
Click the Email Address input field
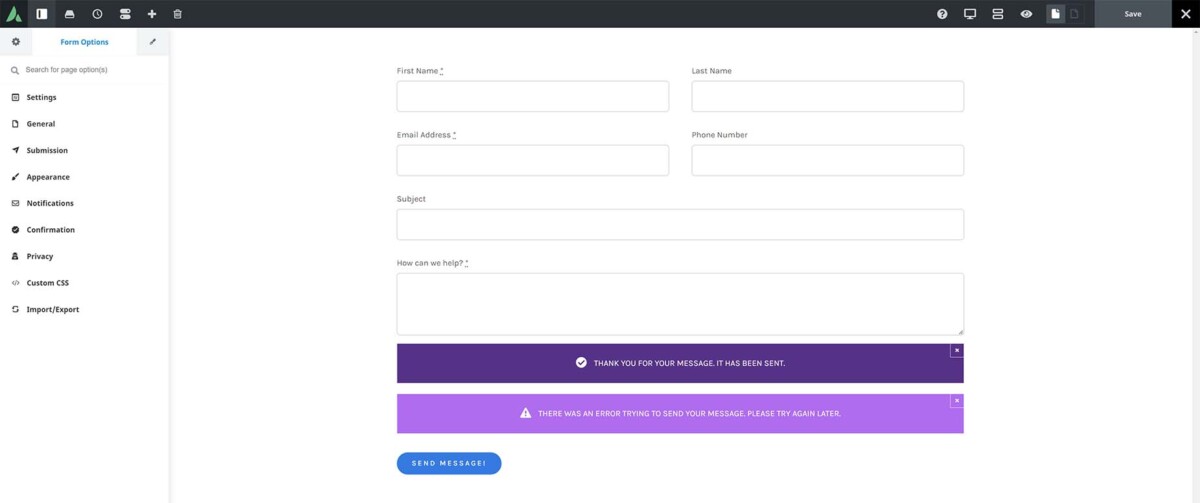[x=532, y=160]
